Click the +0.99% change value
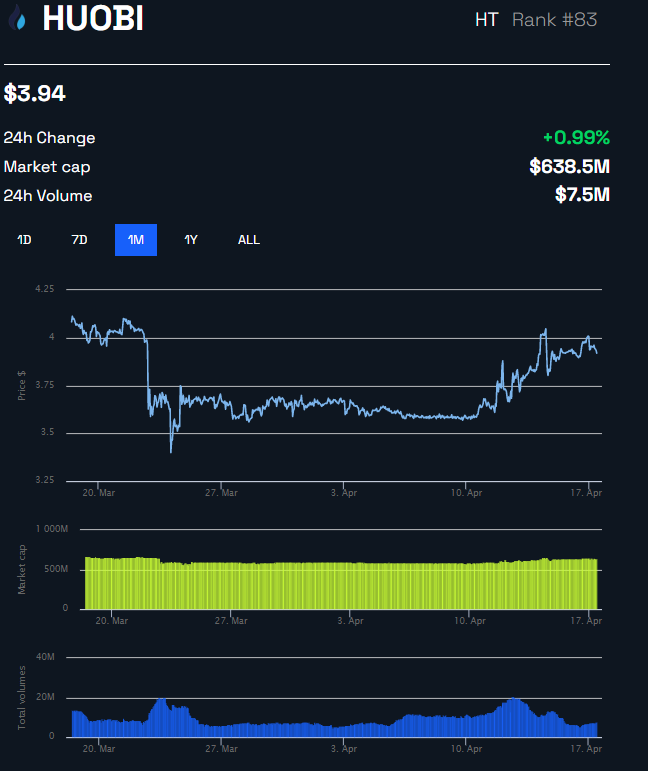648x771 pixels. tap(576, 138)
